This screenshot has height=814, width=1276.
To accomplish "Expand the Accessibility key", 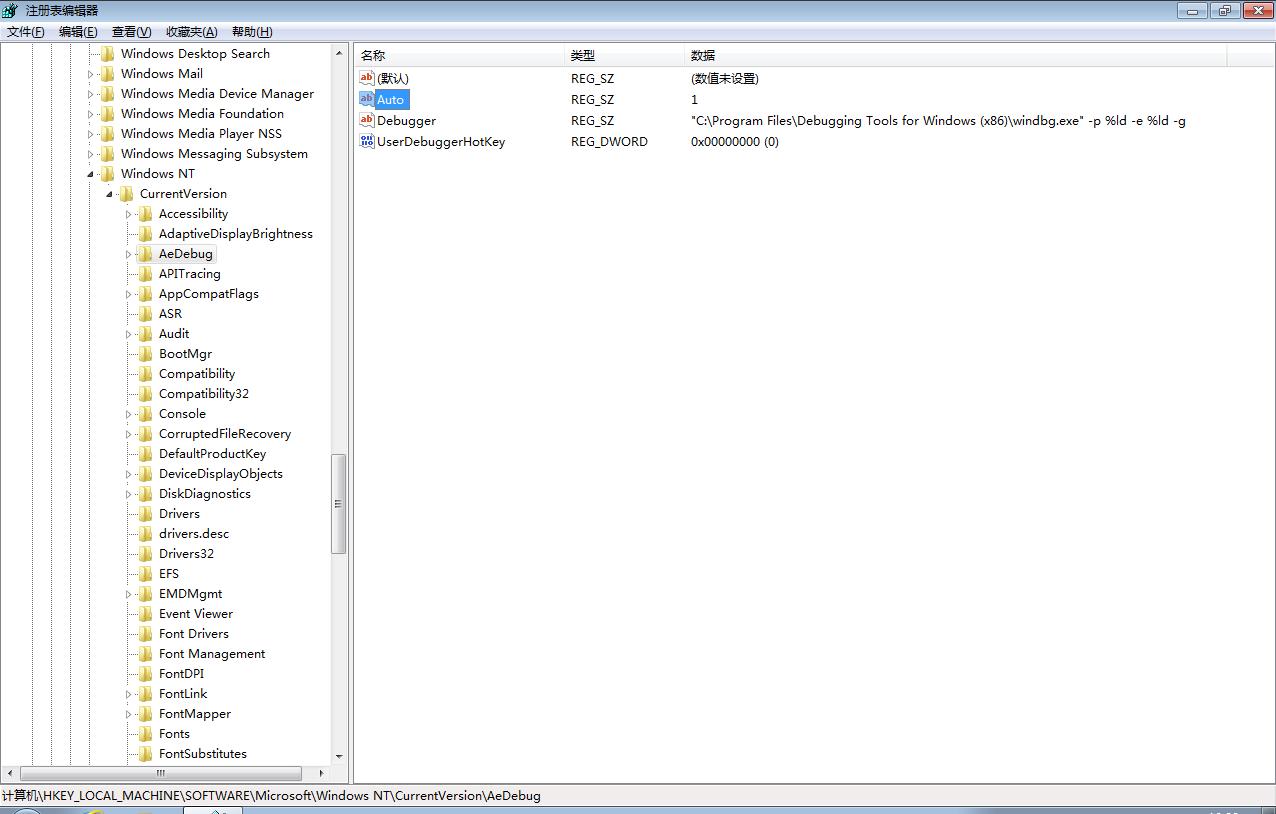I will pos(129,214).
